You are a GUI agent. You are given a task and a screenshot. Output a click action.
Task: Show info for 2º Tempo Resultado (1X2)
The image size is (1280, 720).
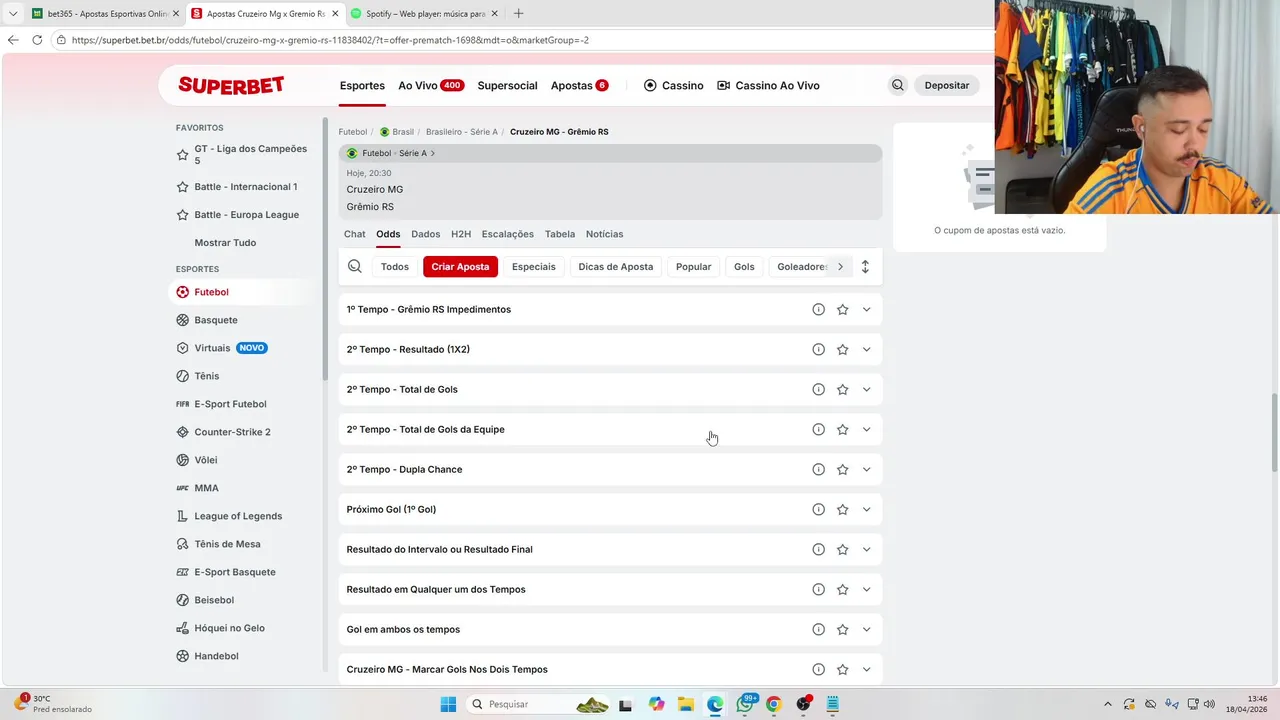point(818,349)
